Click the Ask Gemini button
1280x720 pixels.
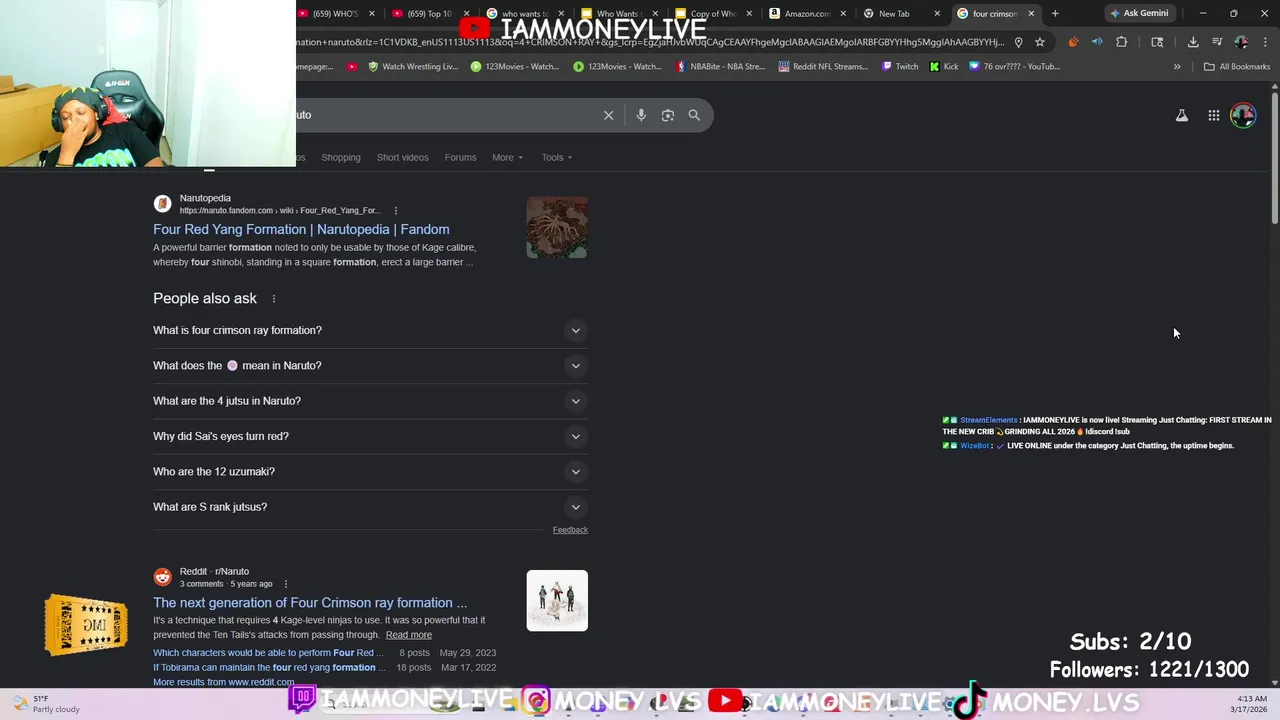click(1138, 14)
